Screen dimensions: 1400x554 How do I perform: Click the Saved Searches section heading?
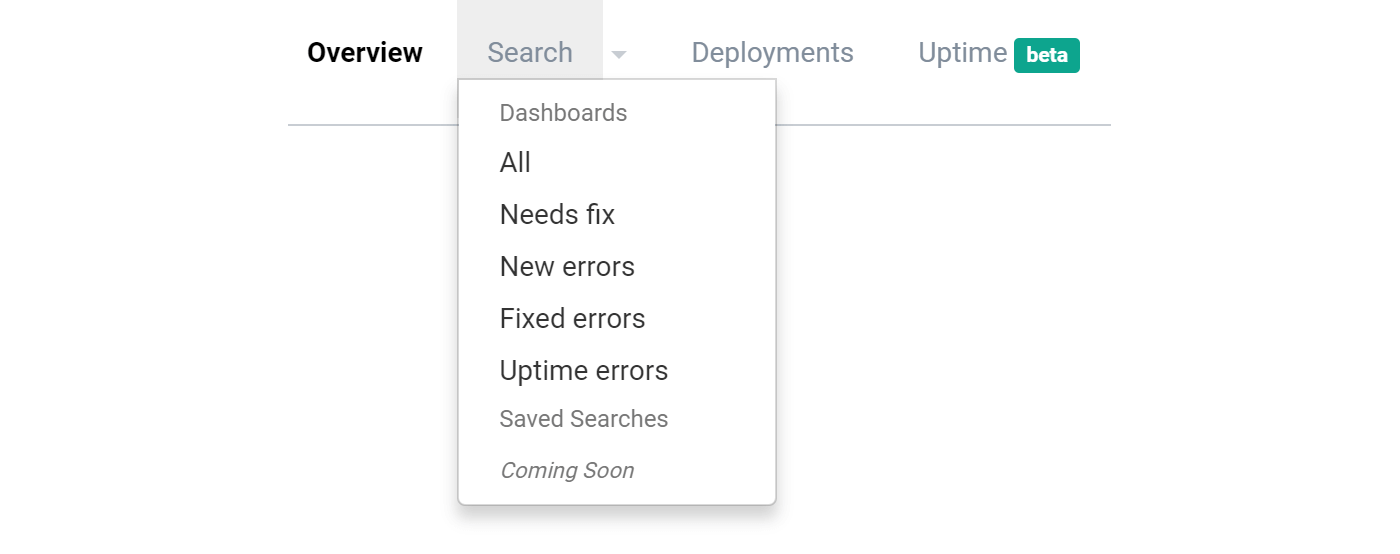[584, 419]
